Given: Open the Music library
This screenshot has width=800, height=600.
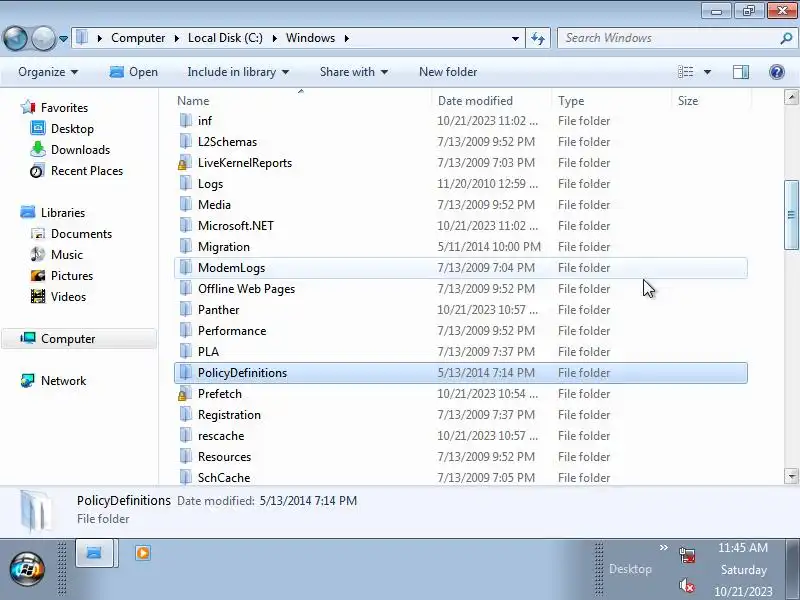Looking at the screenshot, I should click(67, 255).
